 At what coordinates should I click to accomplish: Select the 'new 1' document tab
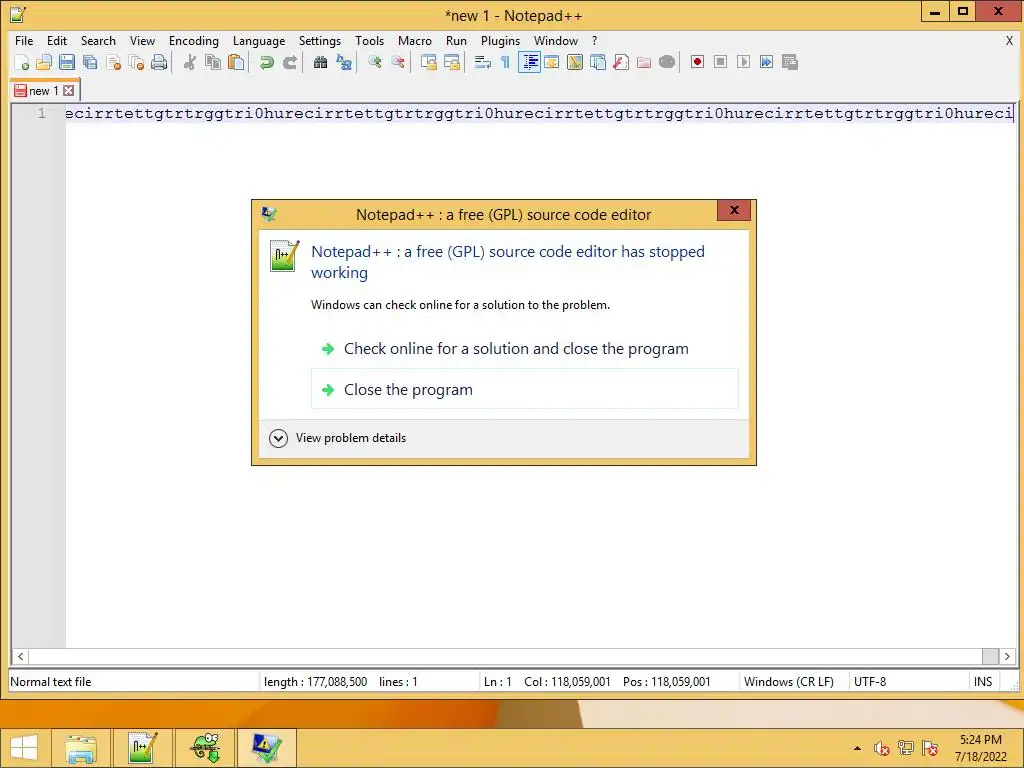(44, 91)
